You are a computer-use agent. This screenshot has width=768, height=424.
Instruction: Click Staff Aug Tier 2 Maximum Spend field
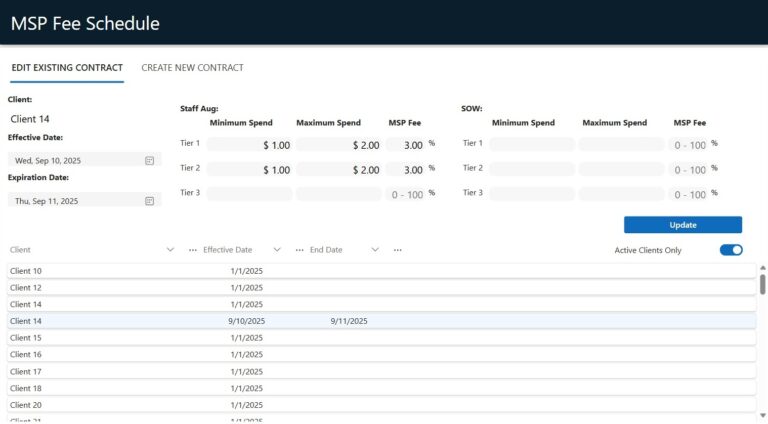point(338,170)
